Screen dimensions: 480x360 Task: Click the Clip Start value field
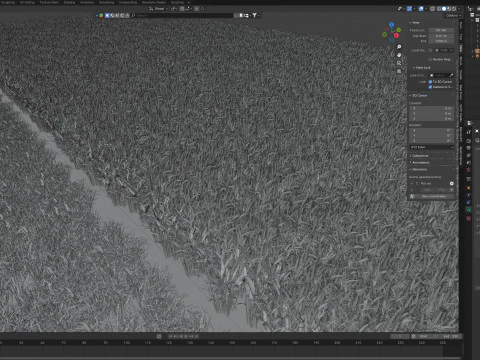pyautogui.click(x=441, y=36)
